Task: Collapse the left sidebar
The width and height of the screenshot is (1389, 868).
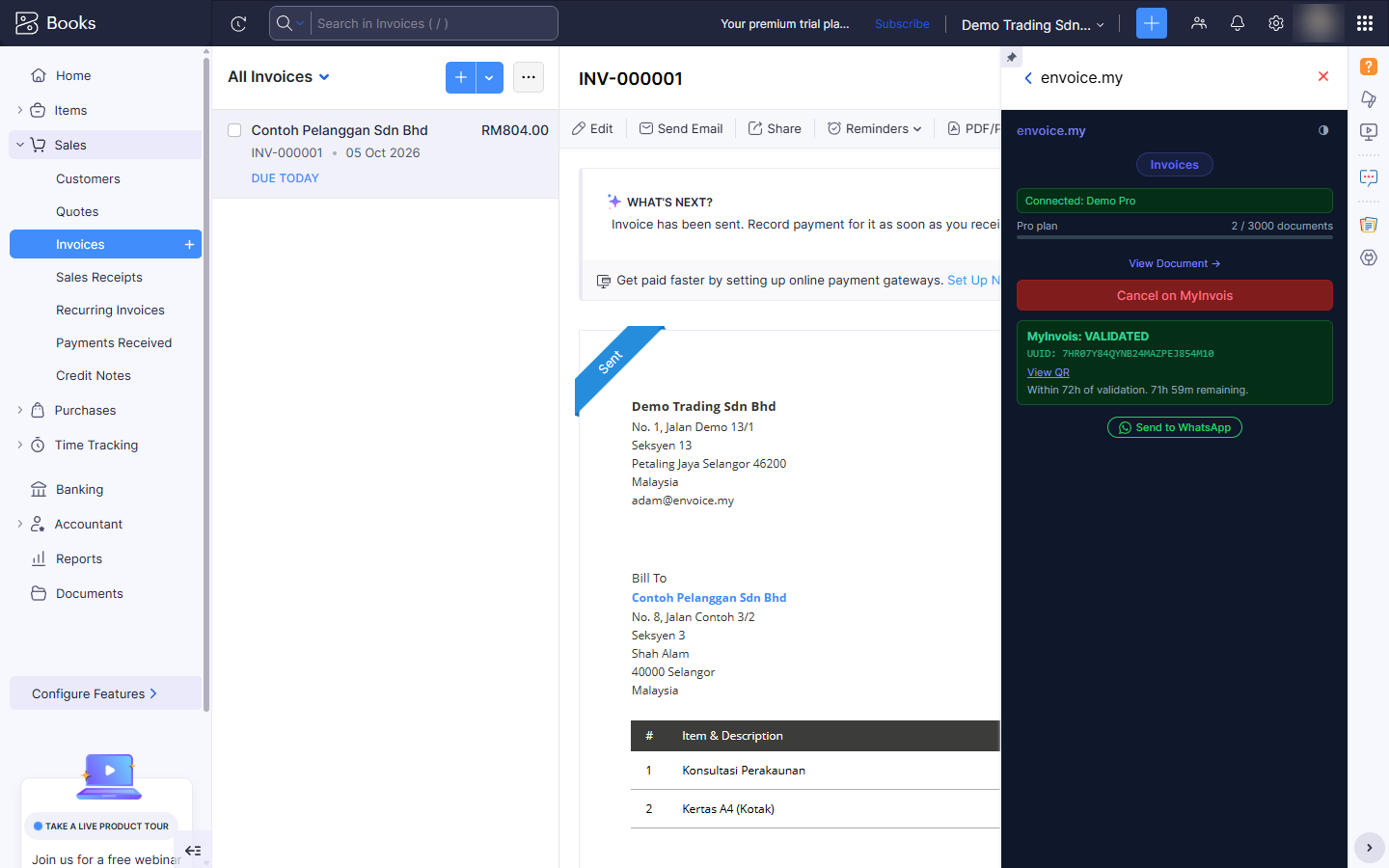Action: coord(193,851)
